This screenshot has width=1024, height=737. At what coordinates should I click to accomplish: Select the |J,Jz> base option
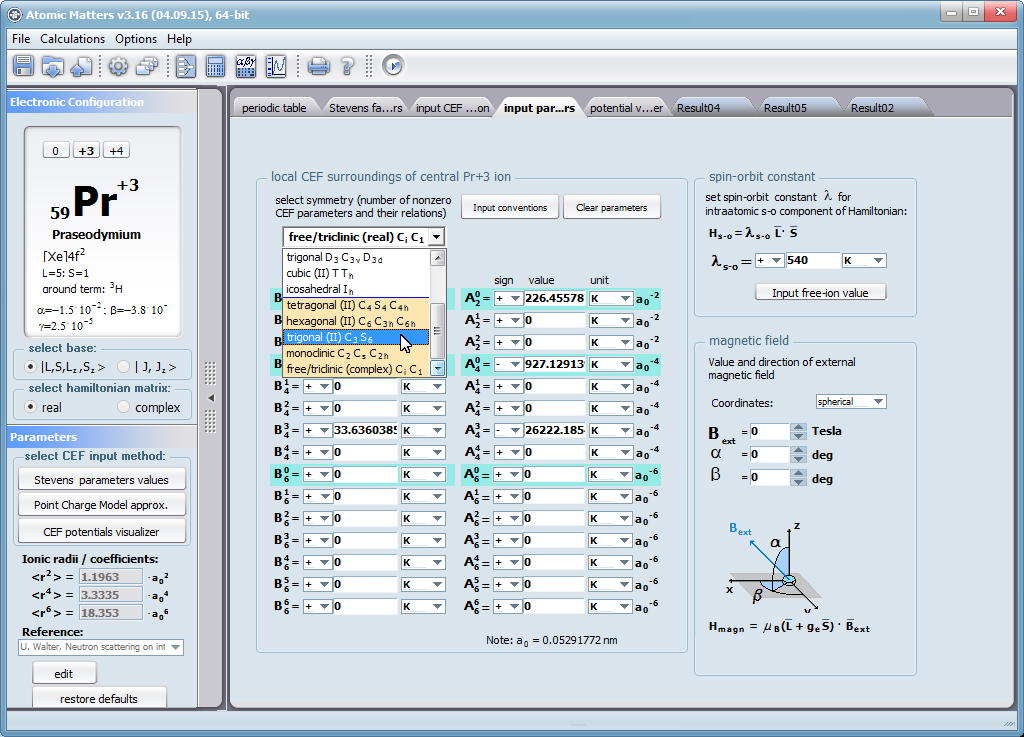click(x=124, y=366)
